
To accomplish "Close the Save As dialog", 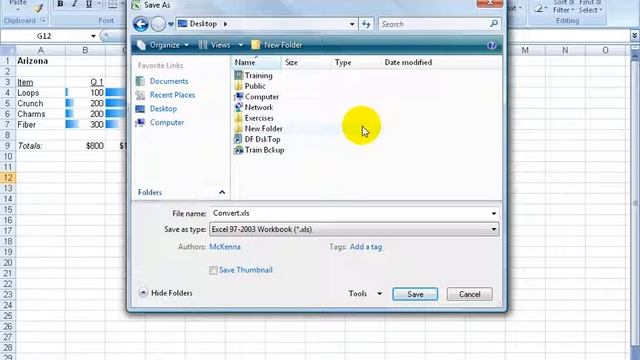I will click(x=489, y=3).
